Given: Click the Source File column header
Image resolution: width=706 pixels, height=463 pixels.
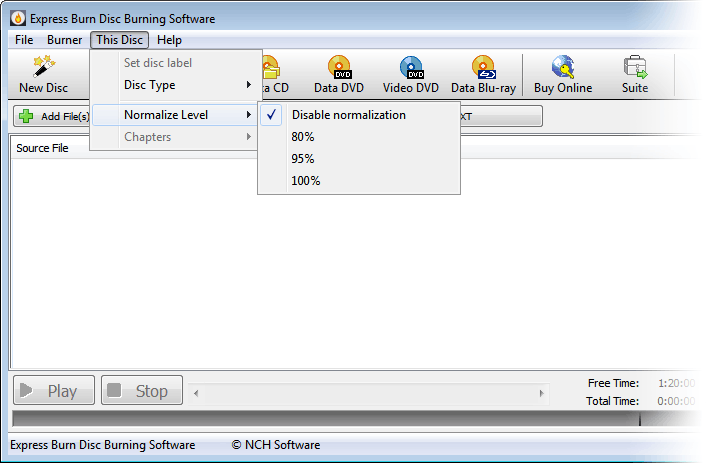Looking at the screenshot, I should pos(42,148).
